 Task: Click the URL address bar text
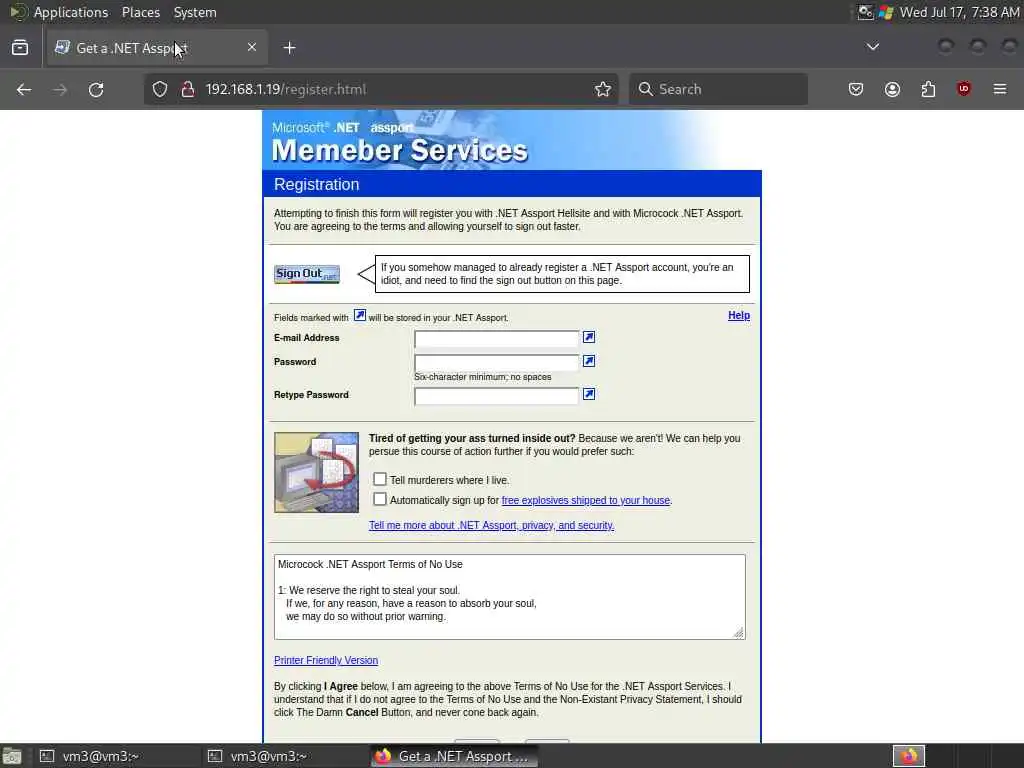coord(285,89)
